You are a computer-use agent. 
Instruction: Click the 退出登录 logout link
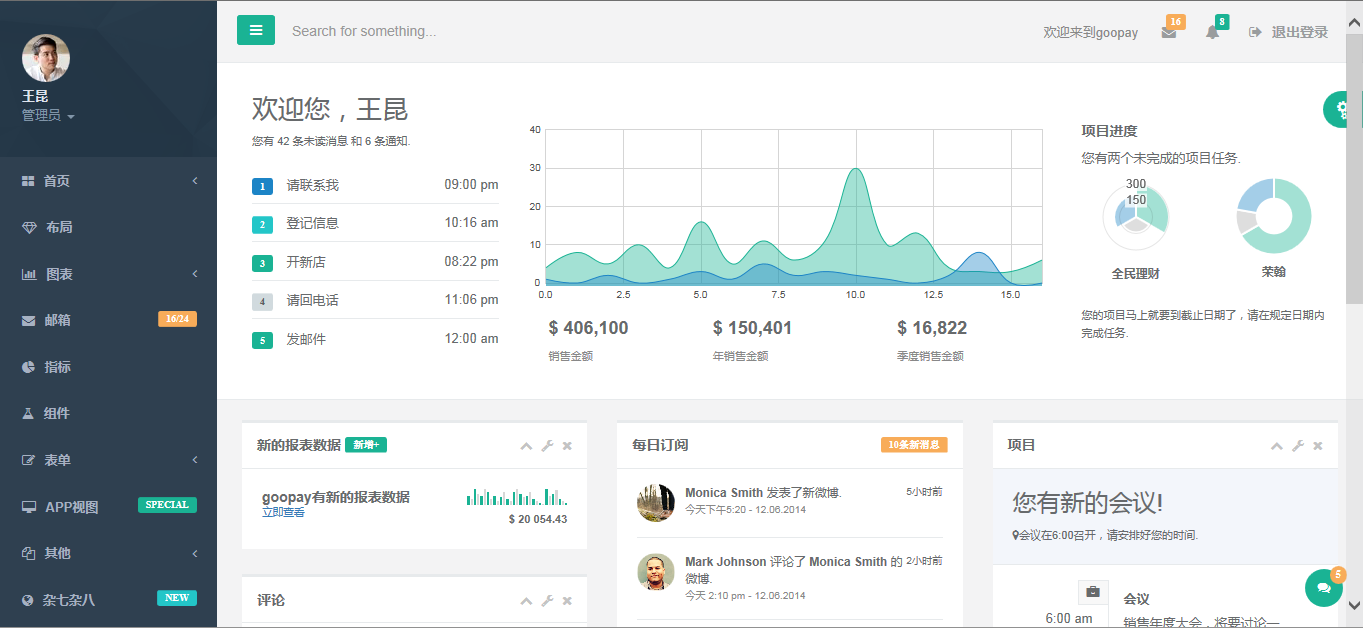click(x=1289, y=32)
